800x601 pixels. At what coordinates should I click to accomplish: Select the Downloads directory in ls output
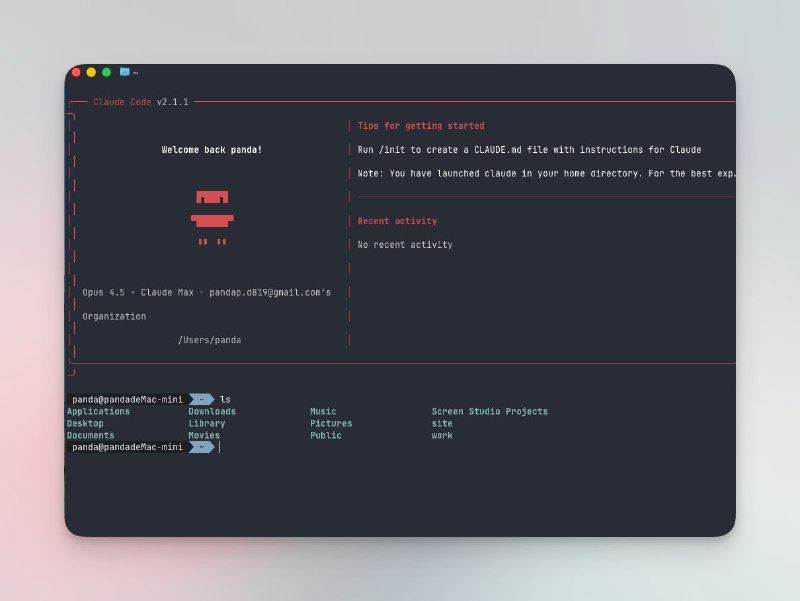pyautogui.click(x=212, y=411)
